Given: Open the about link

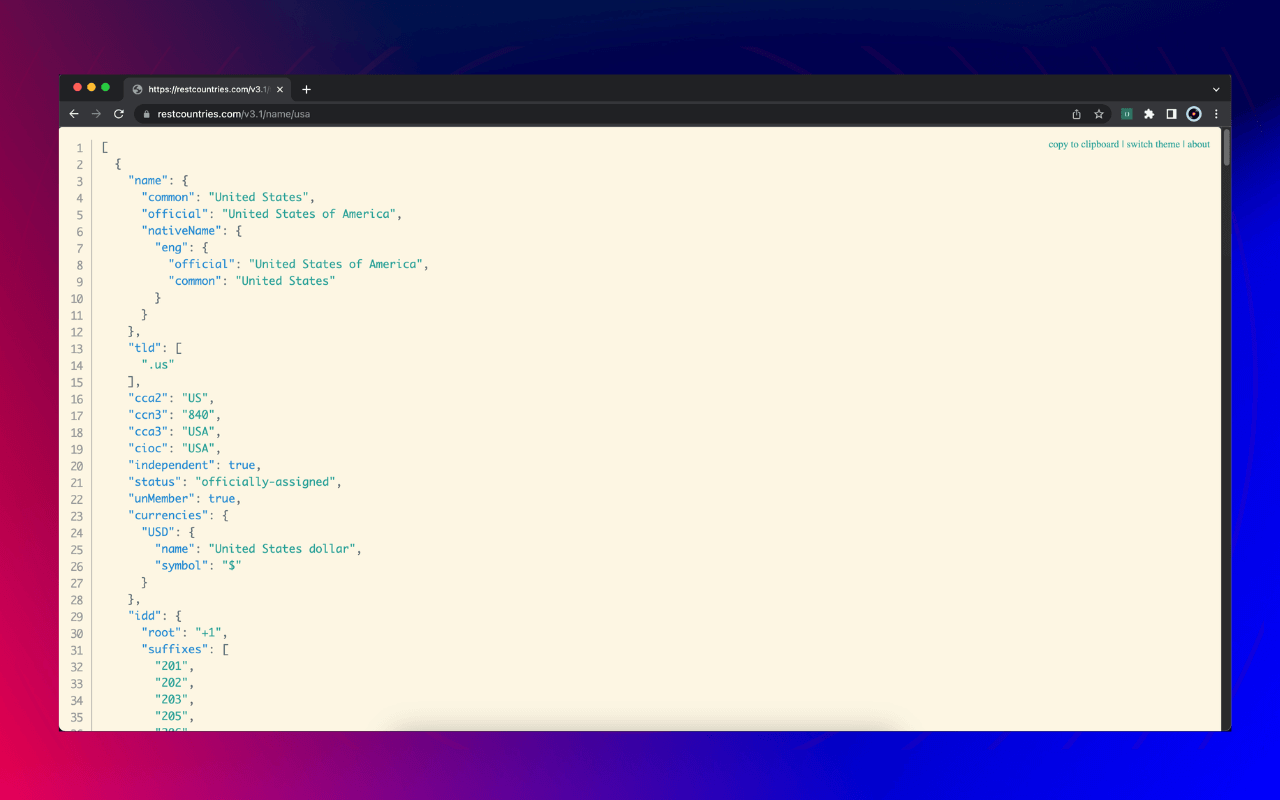Looking at the screenshot, I should [1198, 144].
